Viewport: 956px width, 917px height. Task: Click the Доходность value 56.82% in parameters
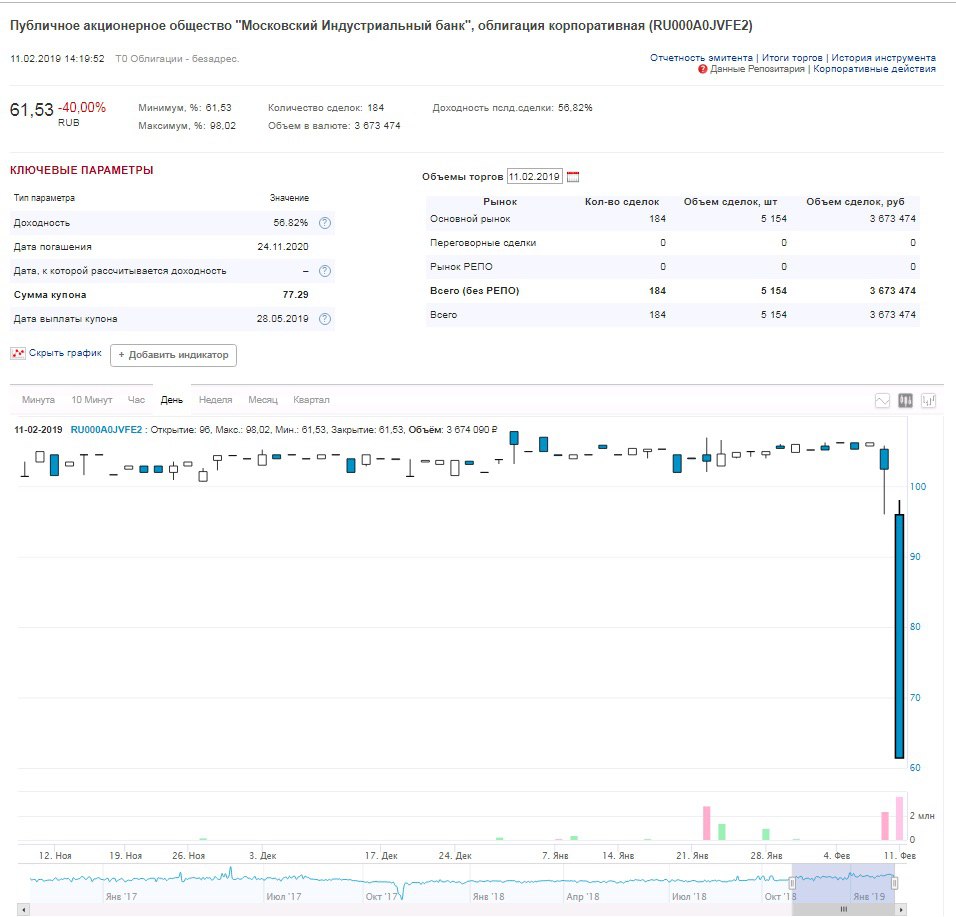[291, 223]
